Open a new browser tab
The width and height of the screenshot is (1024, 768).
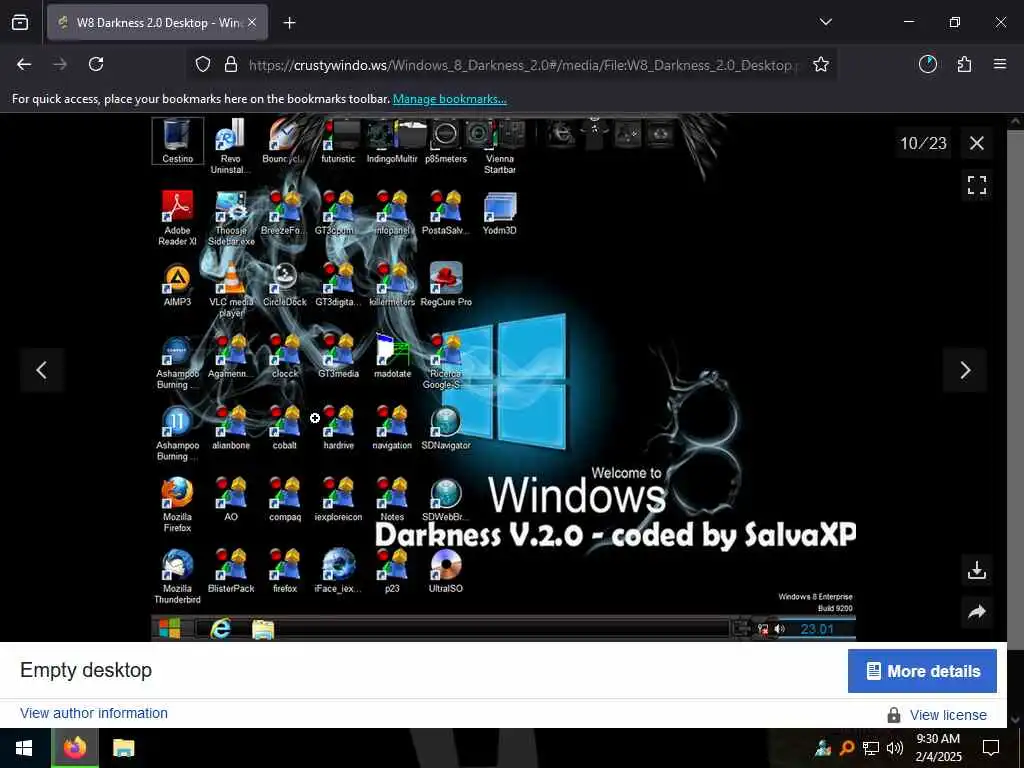289,23
